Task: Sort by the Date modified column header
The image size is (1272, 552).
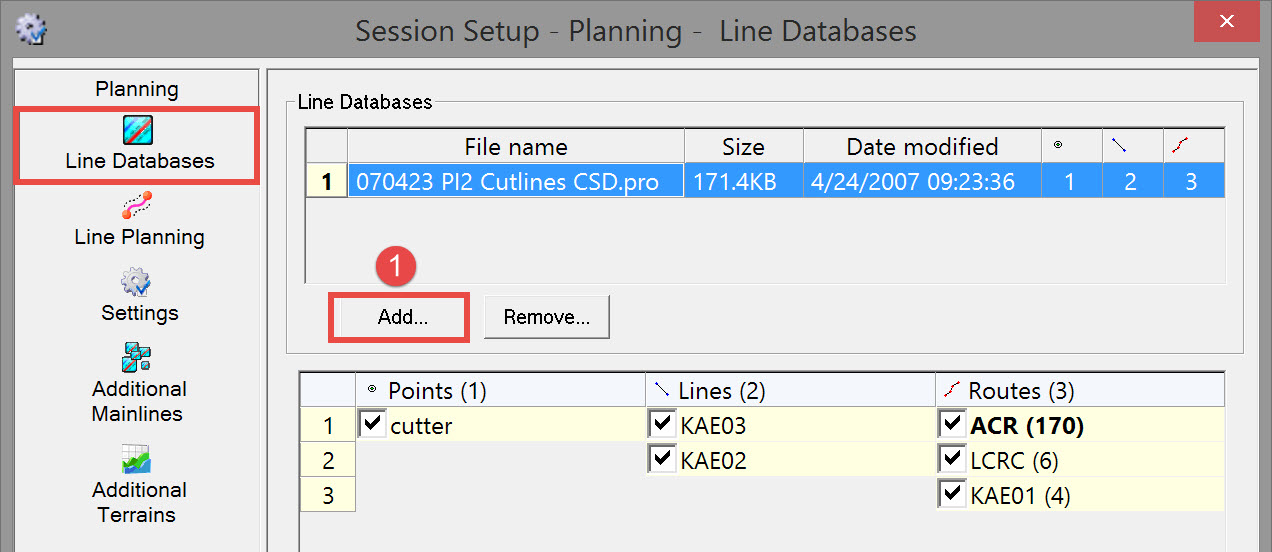Action: pyautogui.click(x=921, y=147)
